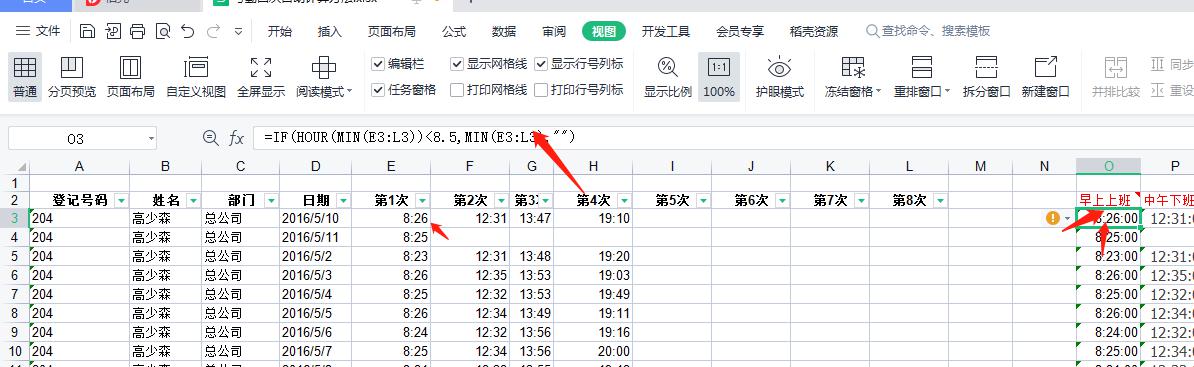
Task: Toggle 编辑栏 formula bar checkbox
Action: pyautogui.click(x=378, y=64)
